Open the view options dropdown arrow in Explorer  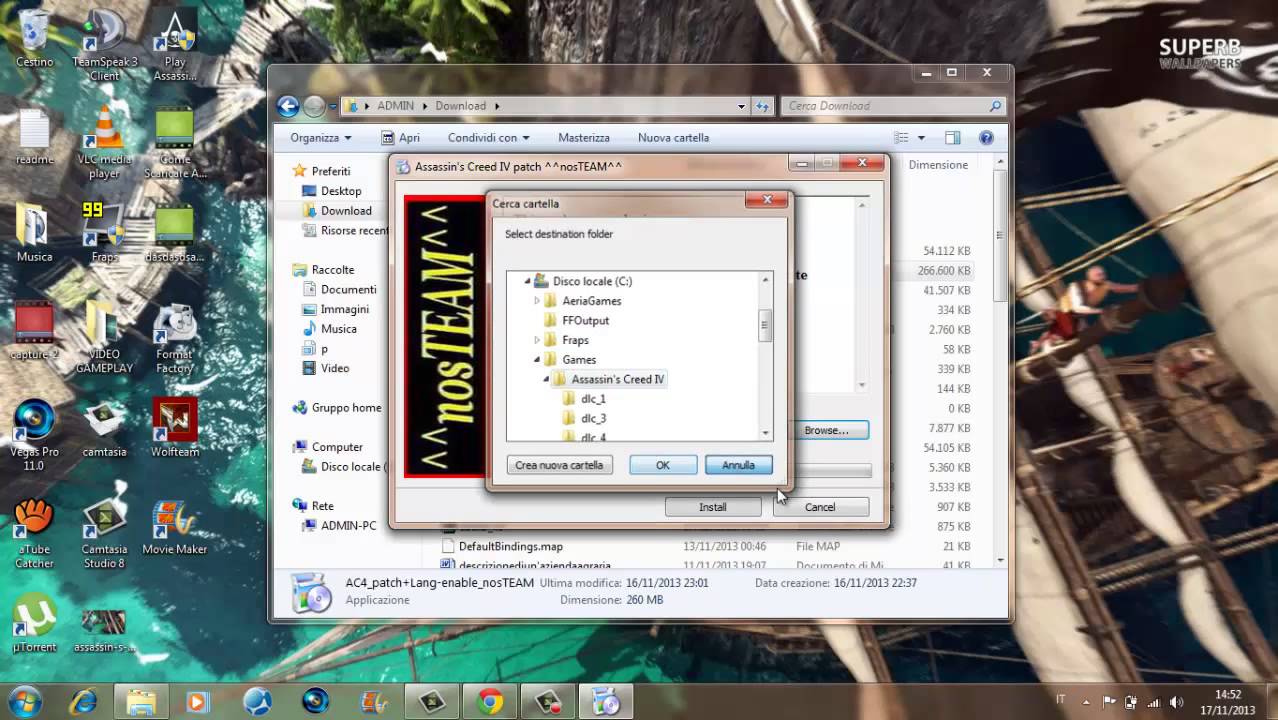tap(921, 138)
